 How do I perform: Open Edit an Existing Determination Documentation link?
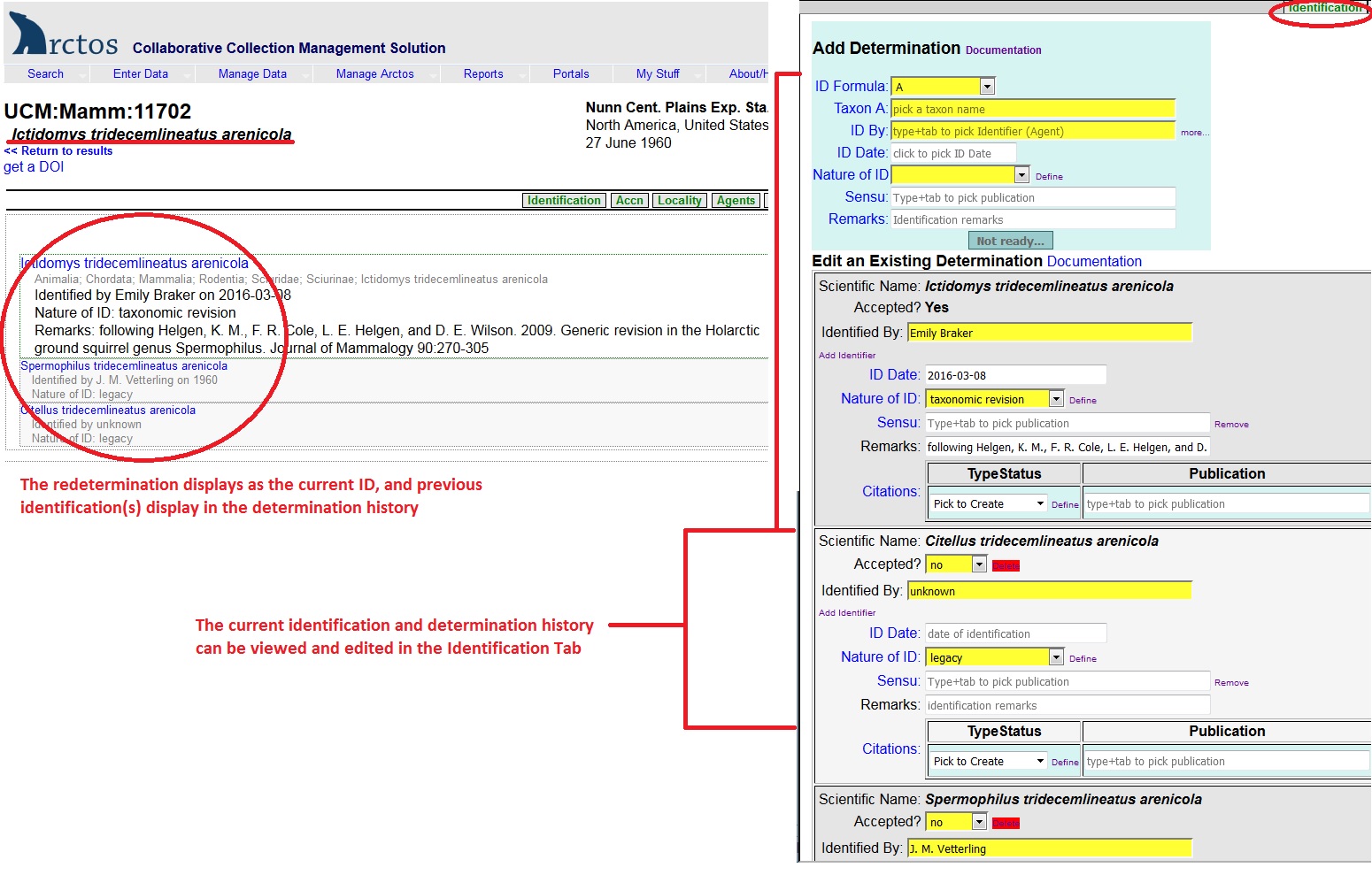pos(1094,262)
